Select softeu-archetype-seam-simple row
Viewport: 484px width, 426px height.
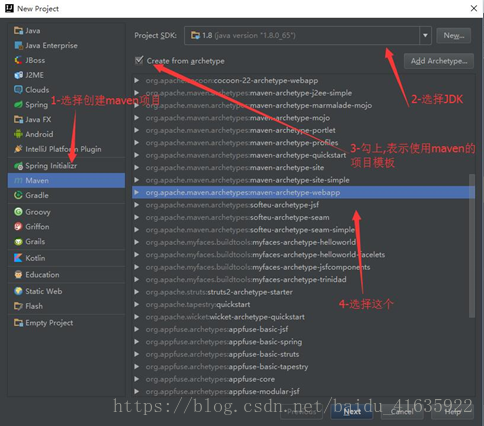coord(303,230)
